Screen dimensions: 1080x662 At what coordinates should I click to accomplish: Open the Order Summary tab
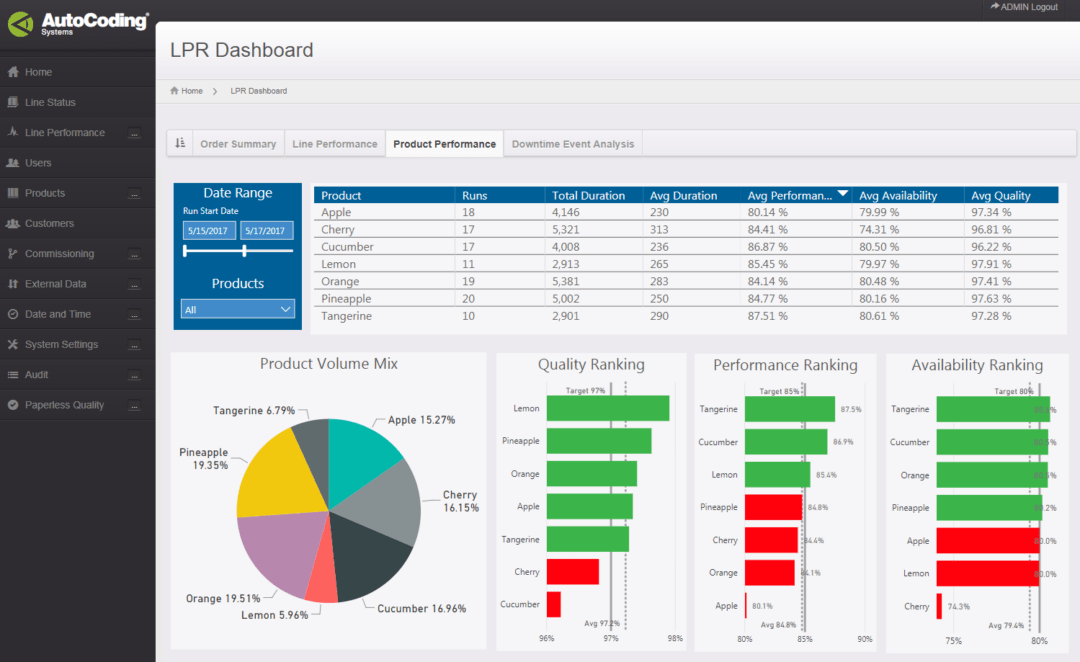coord(238,144)
